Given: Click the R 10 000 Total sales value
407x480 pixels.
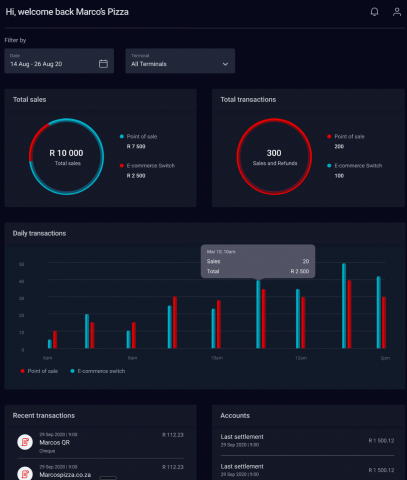Looking at the screenshot, I should 66,153.
